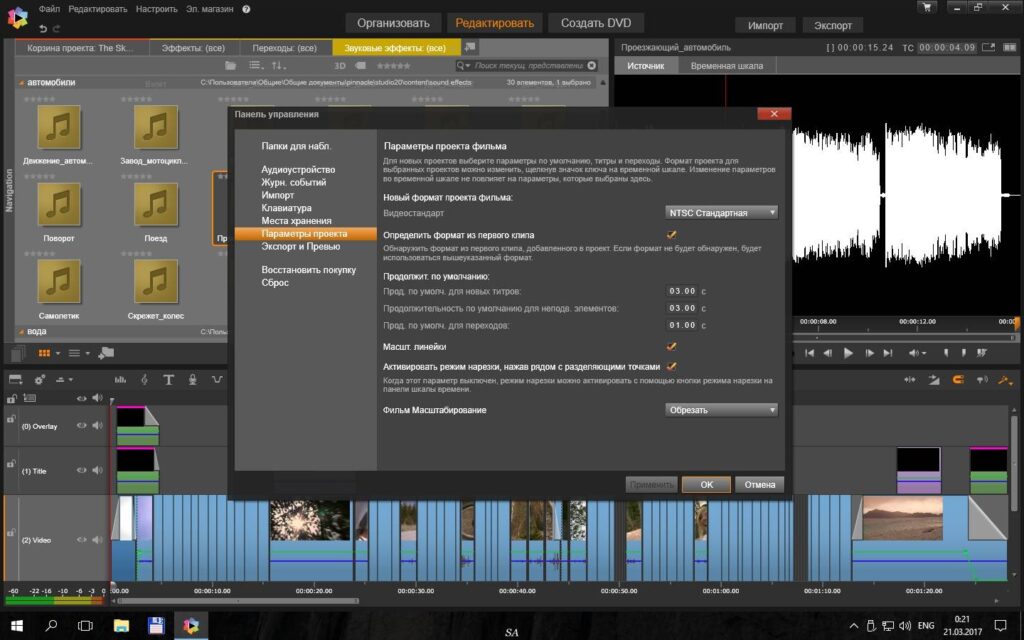This screenshot has width=1024, height=640.
Task: Hide the Overlay track via its eye icon
Action: [82, 426]
